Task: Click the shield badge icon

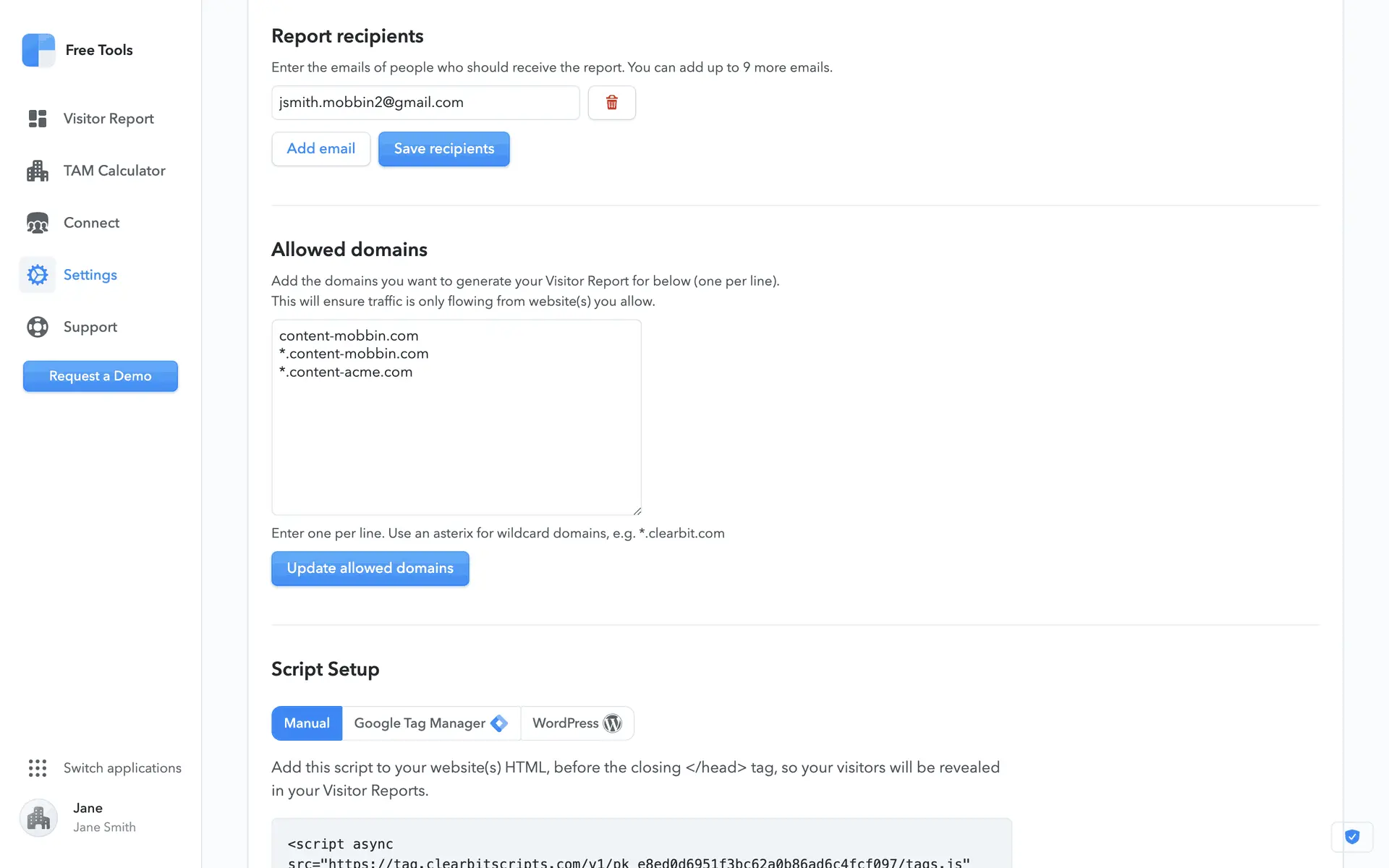Action: [x=1351, y=837]
